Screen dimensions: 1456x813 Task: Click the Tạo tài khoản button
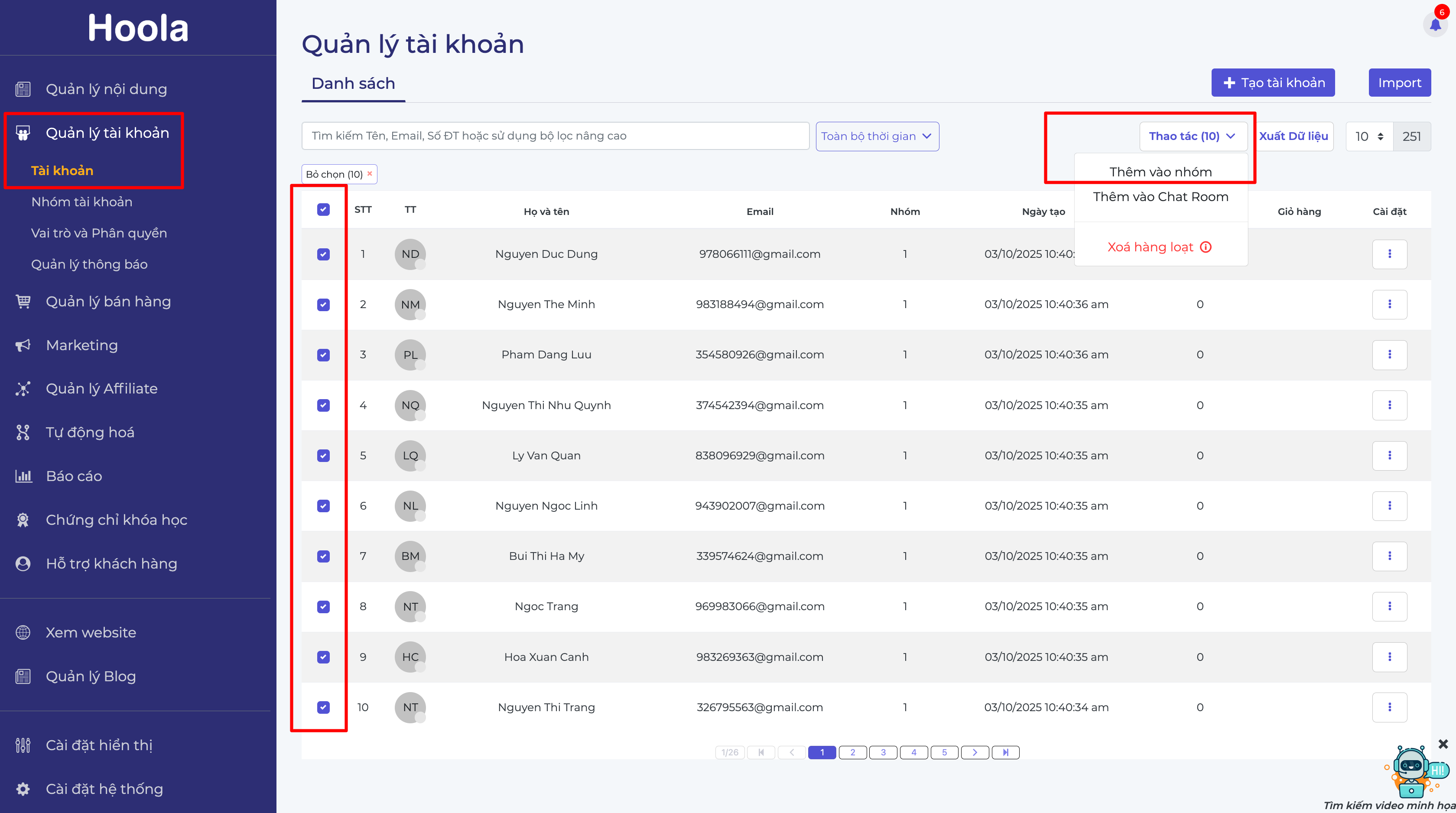[x=1273, y=82]
